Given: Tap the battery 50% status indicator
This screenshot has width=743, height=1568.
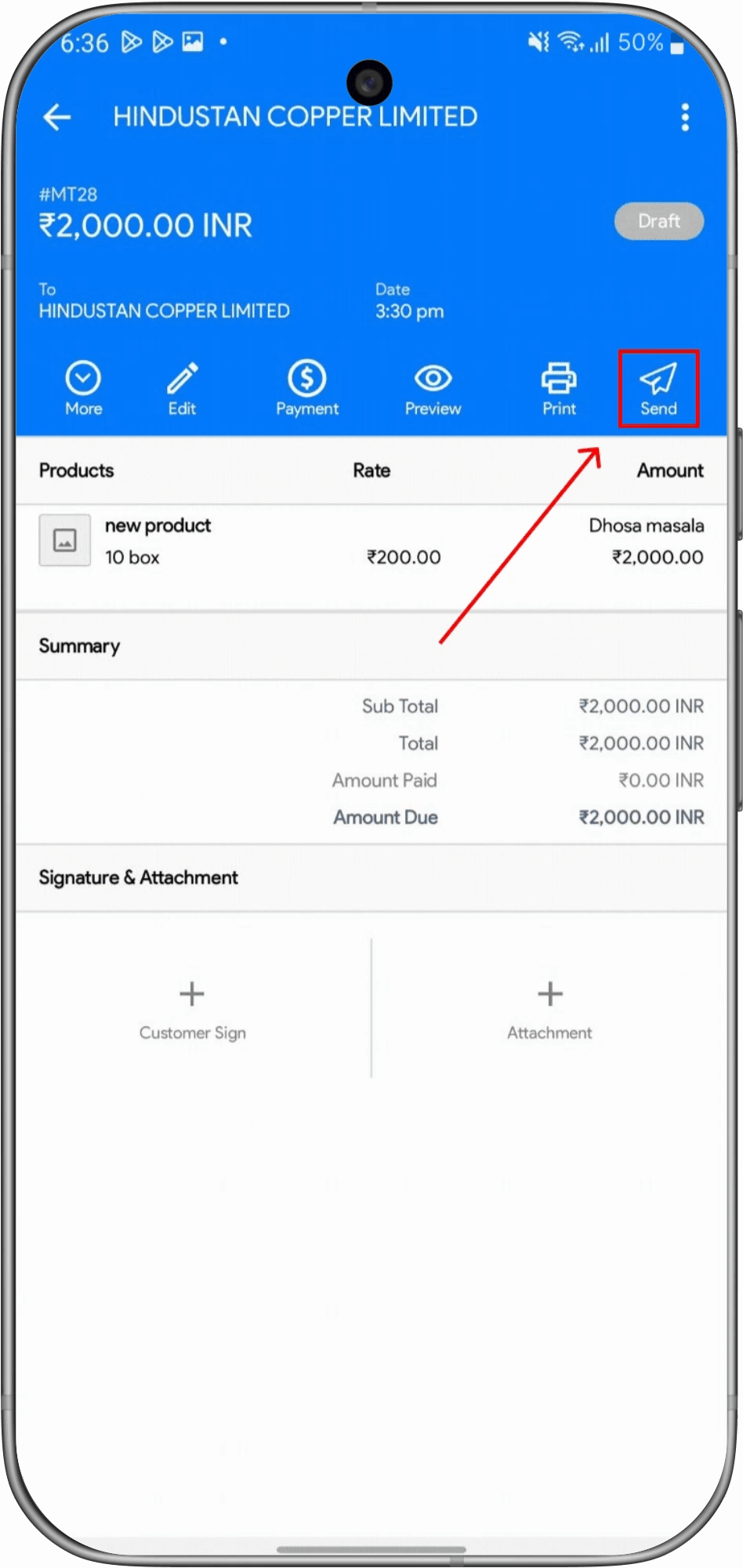Looking at the screenshot, I should pyautogui.click(x=651, y=42).
